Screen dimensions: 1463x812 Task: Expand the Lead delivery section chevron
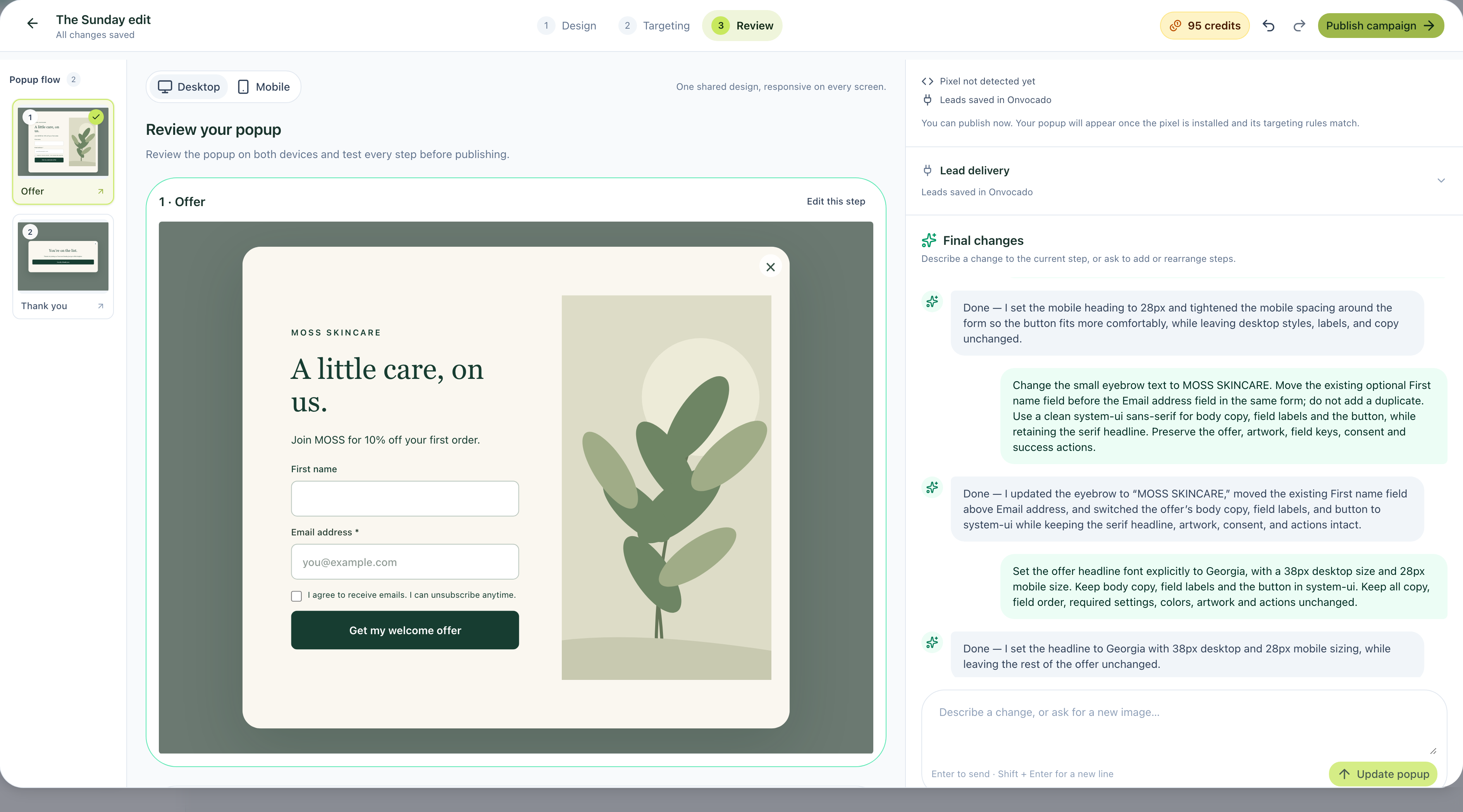1441,181
